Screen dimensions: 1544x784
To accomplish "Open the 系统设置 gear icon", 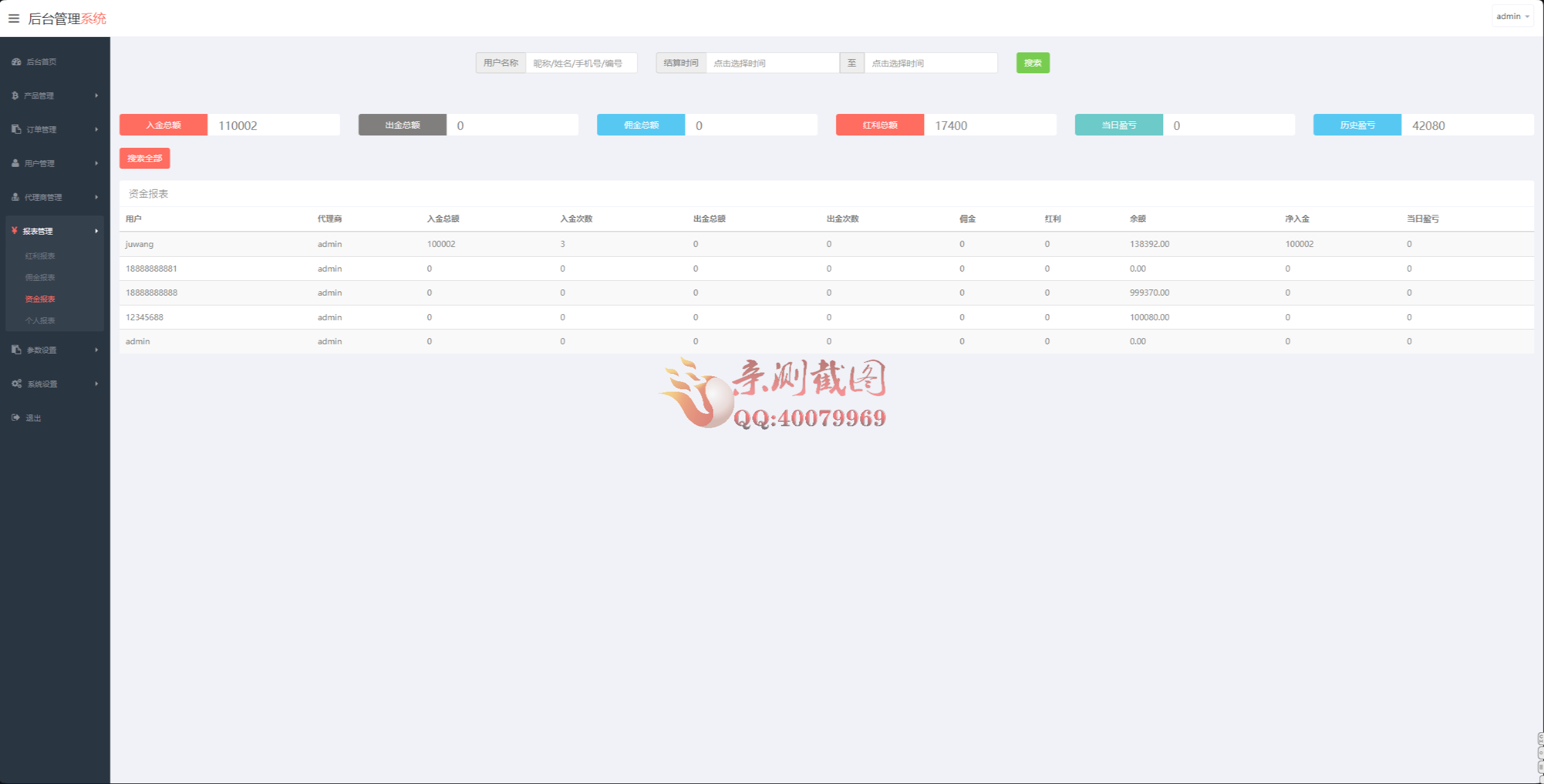I will (x=17, y=383).
